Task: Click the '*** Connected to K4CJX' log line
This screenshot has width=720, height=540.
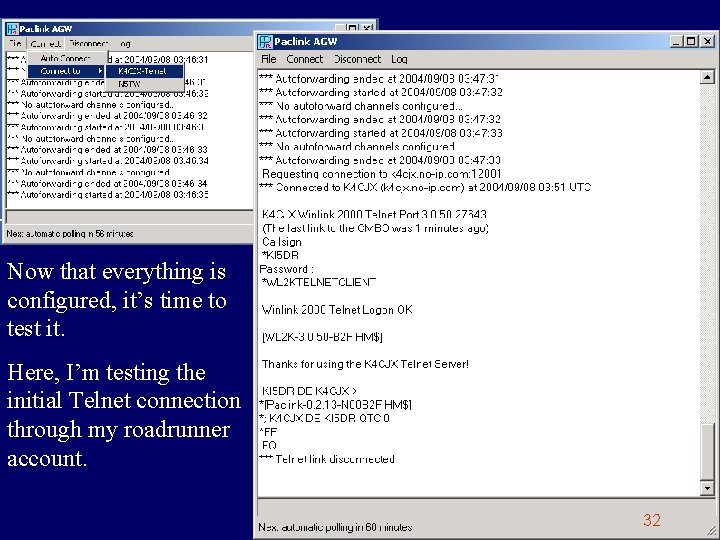Action: (425, 187)
